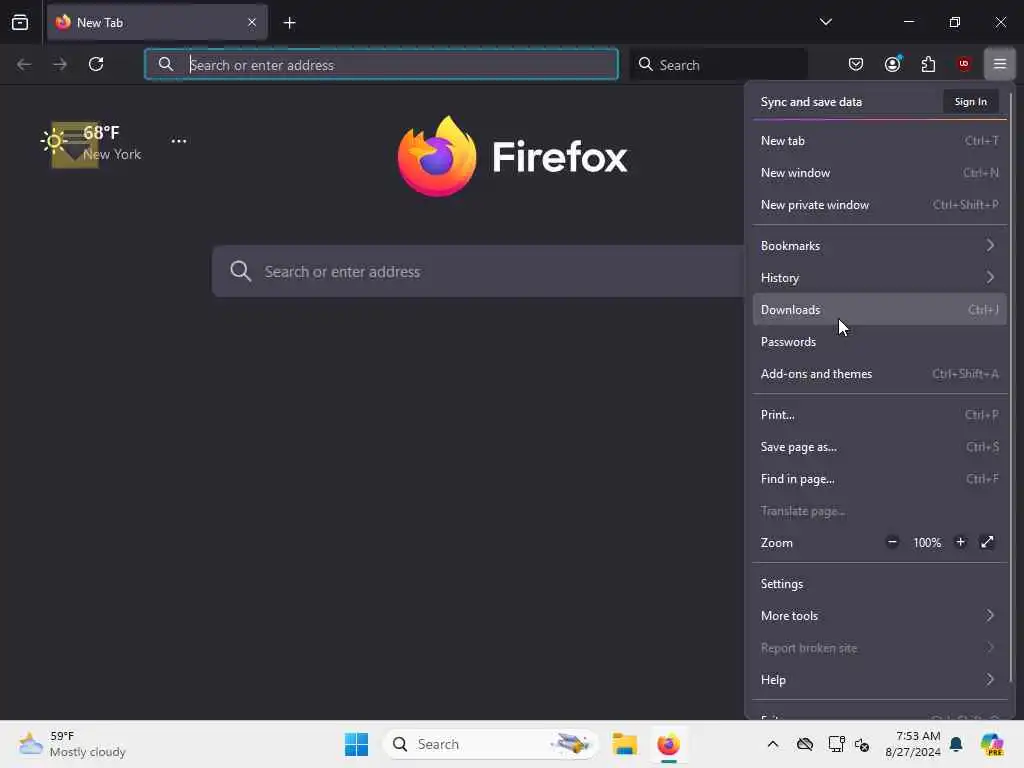
Task: Click the Firefox logo on page
Action: pos(513,157)
